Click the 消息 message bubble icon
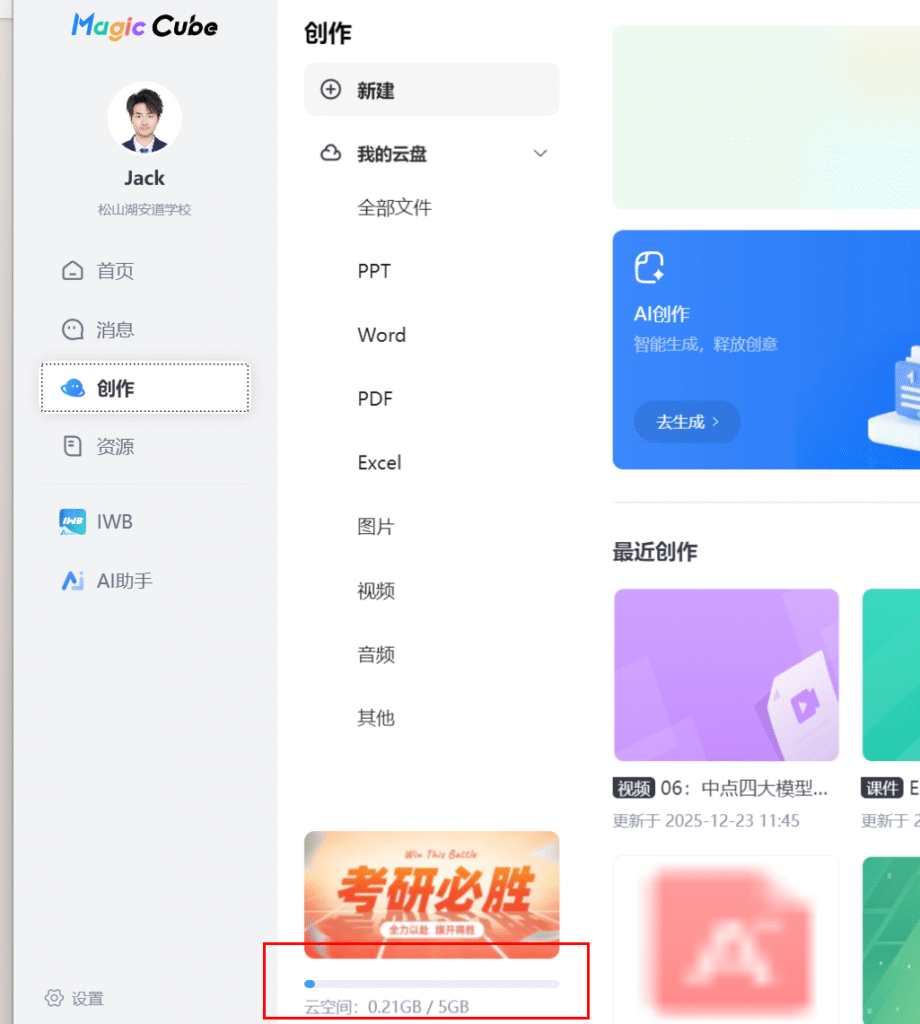 [72, 330]
